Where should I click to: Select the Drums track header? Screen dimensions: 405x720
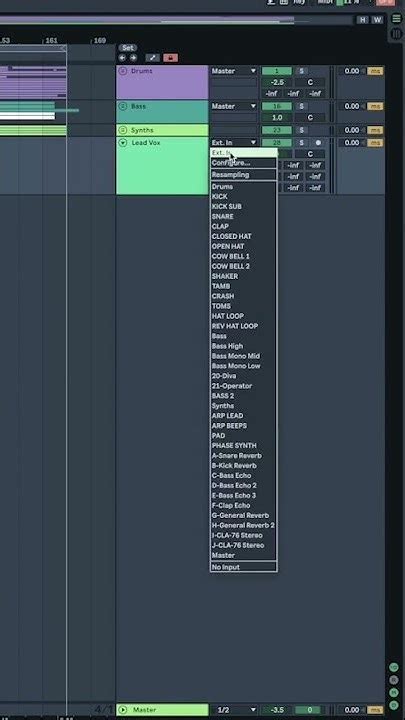coord(162,82)
